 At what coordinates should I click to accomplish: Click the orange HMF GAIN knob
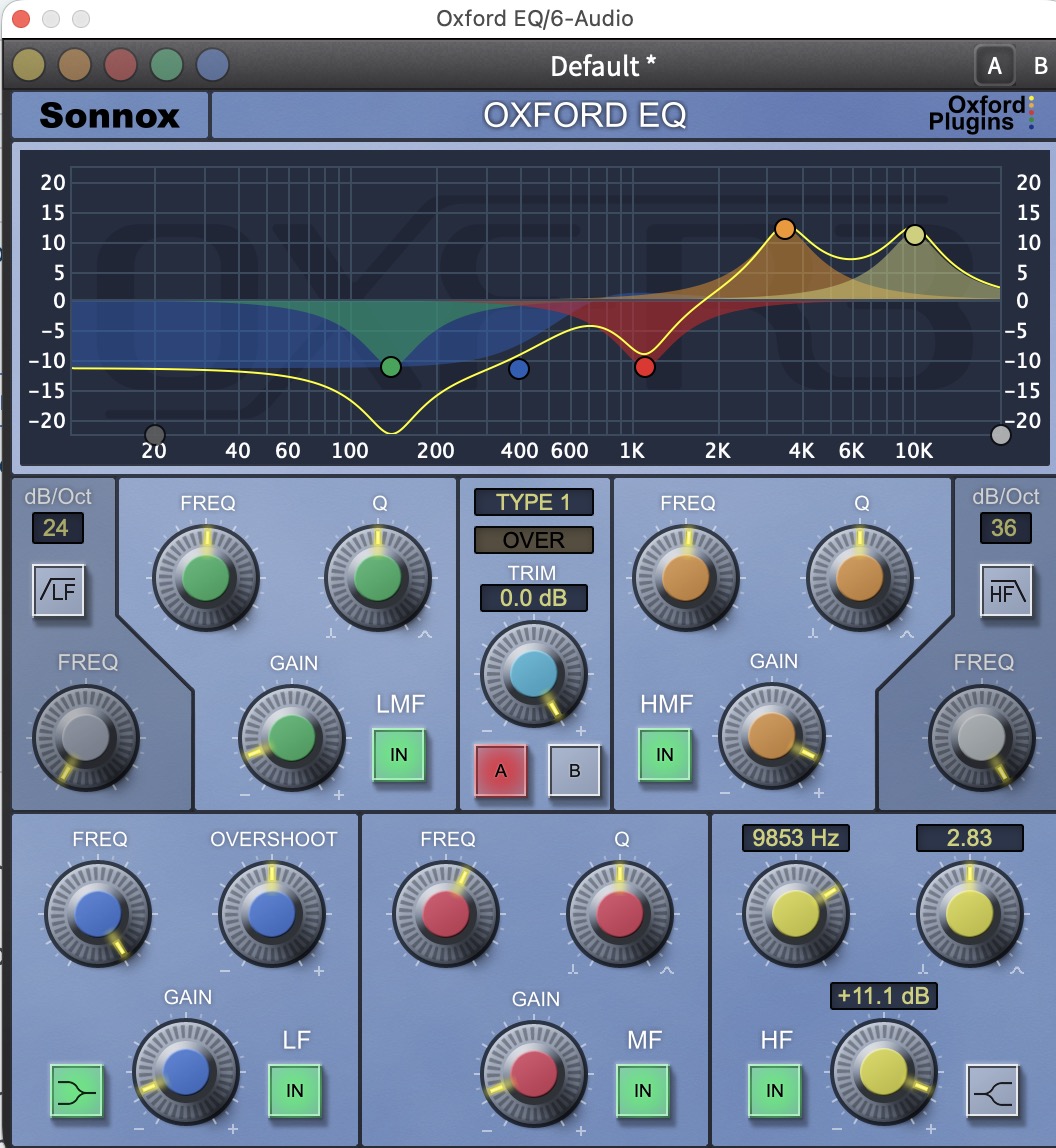[x=772, y=736]
